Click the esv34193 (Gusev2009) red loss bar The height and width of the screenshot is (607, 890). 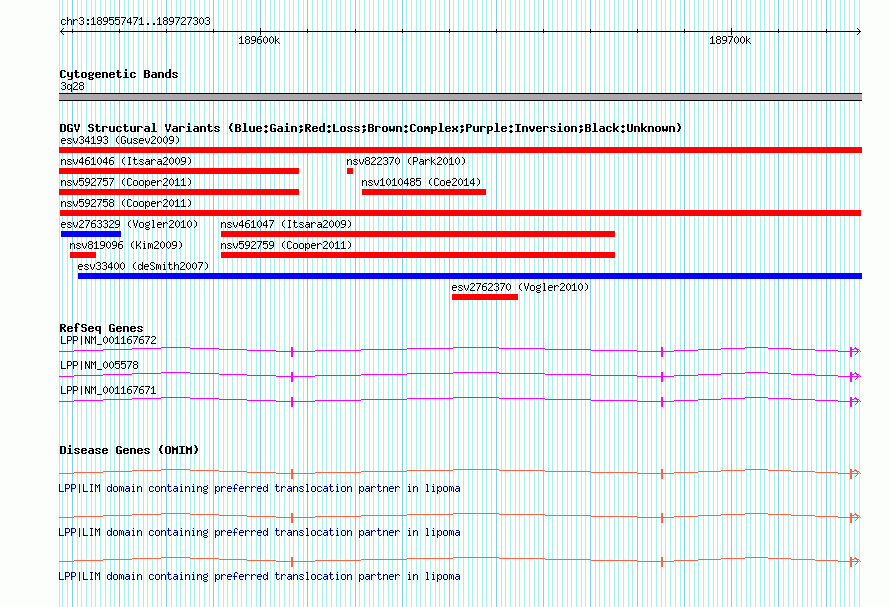point(460,150)
